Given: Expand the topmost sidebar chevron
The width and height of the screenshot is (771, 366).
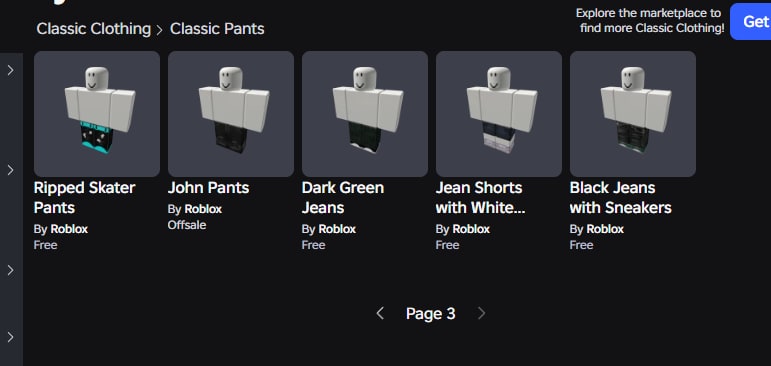Looking at the screenshot, I should [10, 70].
